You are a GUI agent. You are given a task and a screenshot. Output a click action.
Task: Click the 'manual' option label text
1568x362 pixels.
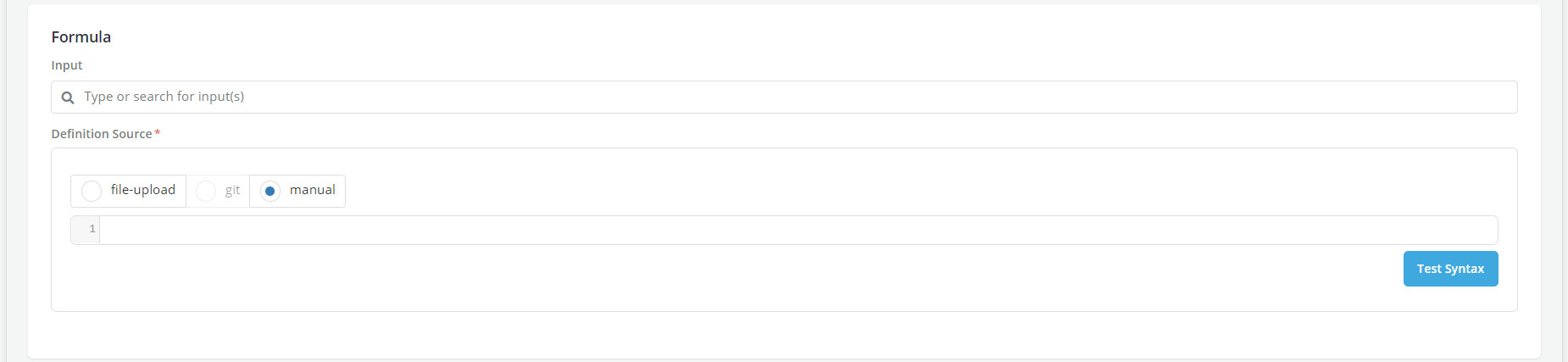click(312, 190)
